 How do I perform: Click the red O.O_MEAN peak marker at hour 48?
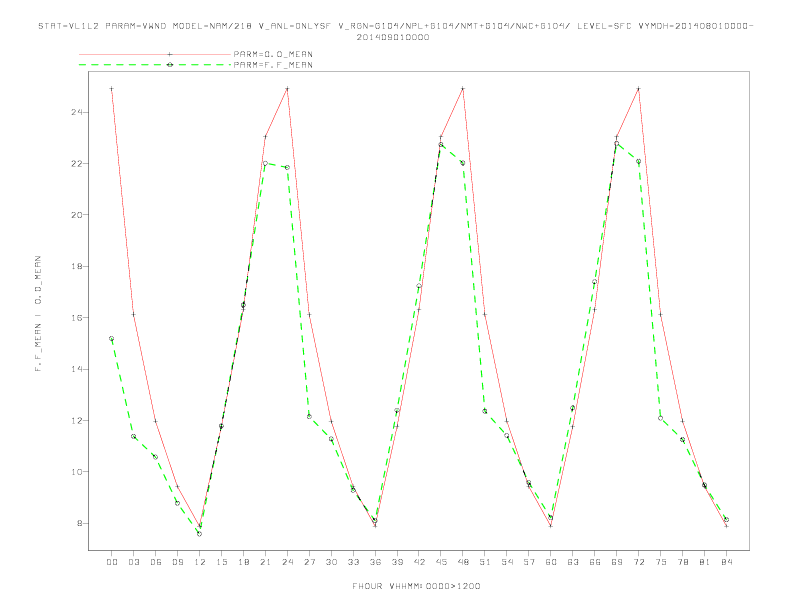coord(463,89)
